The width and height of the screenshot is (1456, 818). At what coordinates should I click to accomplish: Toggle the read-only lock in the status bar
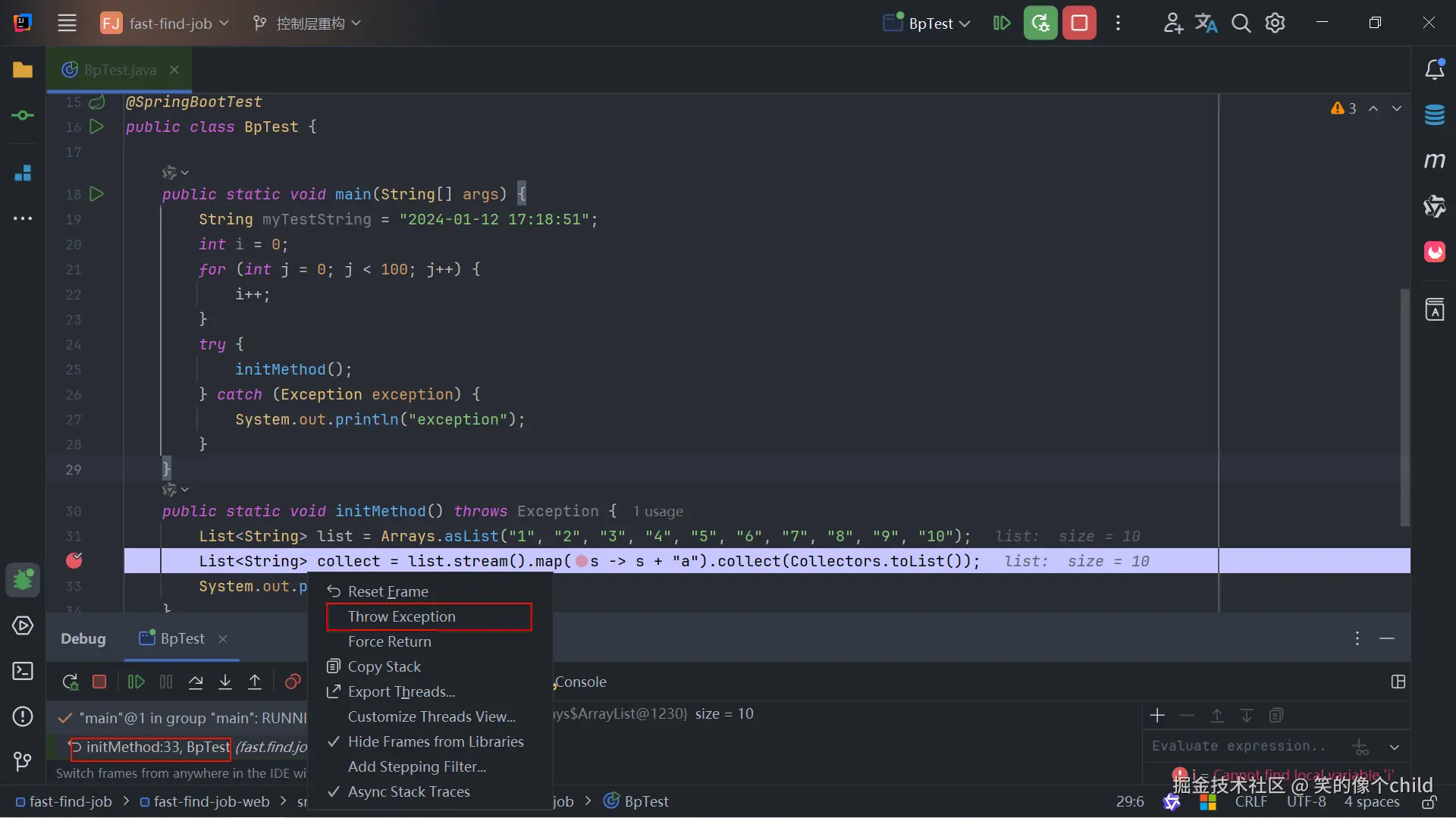(1429, 802)
